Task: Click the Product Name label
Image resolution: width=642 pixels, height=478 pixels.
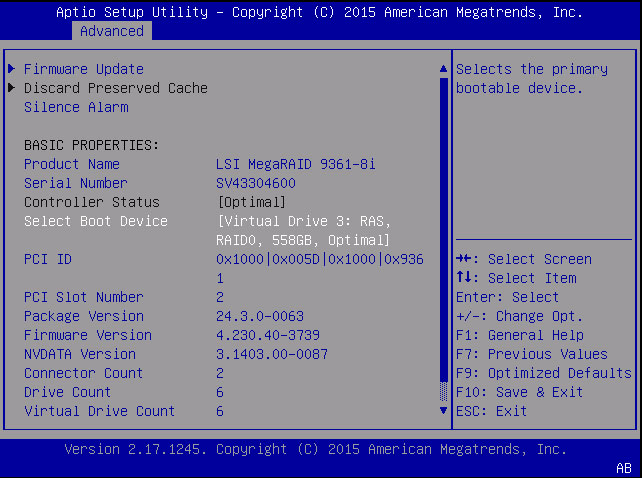Action: tap(72, 164)
